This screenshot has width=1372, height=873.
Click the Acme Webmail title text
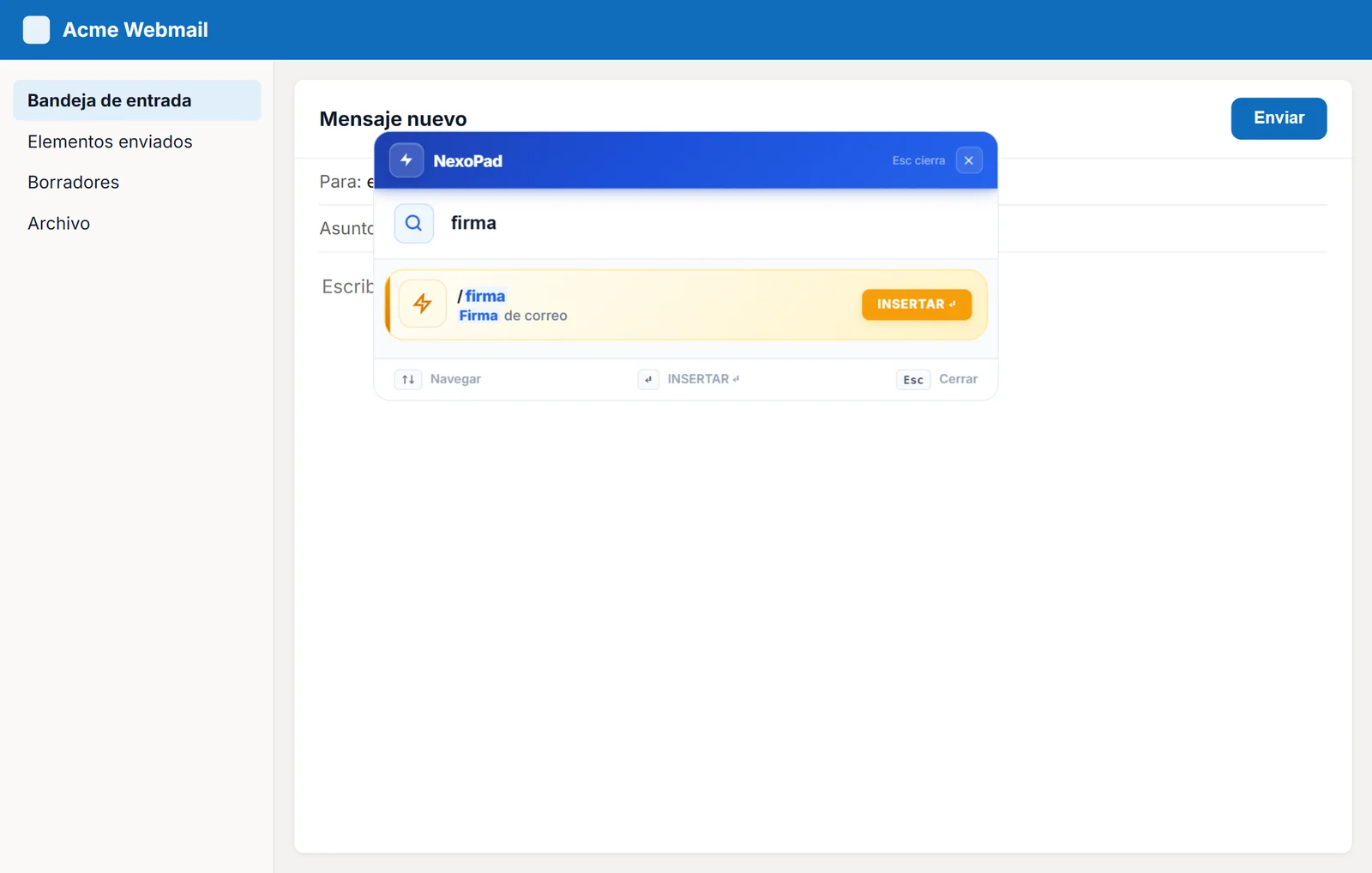(x=135, y=30)
